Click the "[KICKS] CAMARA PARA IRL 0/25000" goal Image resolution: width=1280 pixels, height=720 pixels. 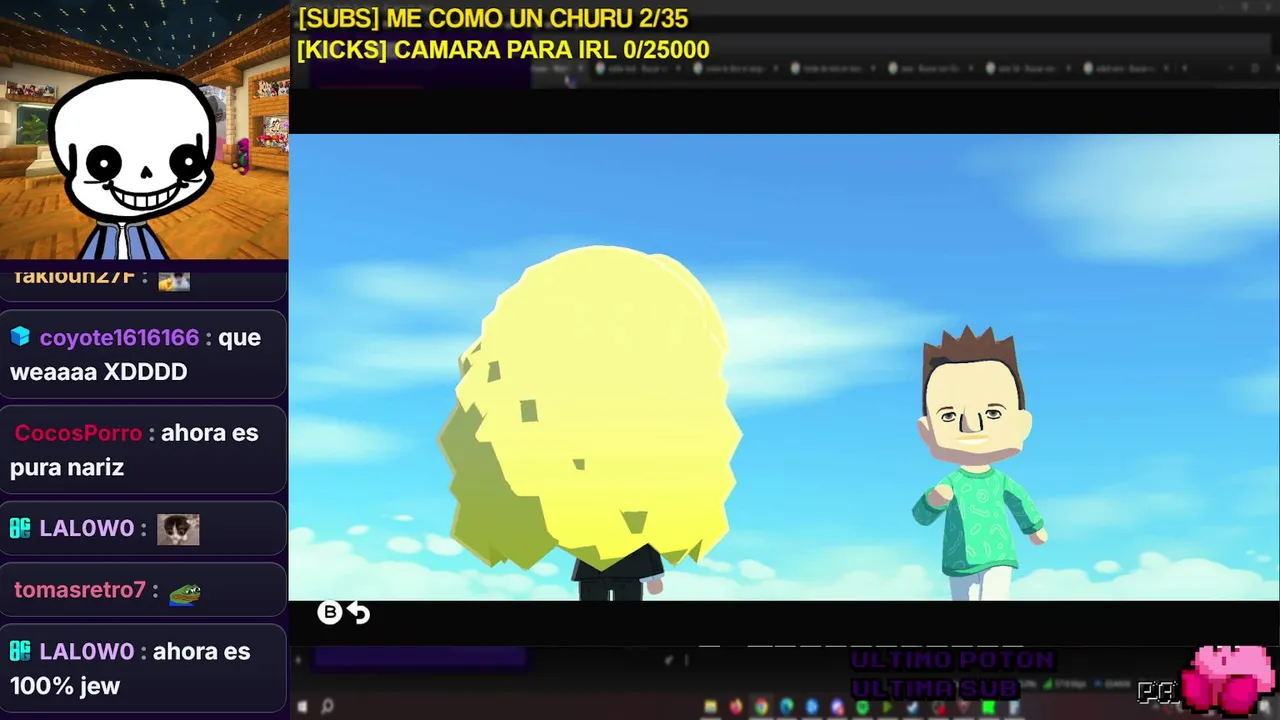point(503,50)
